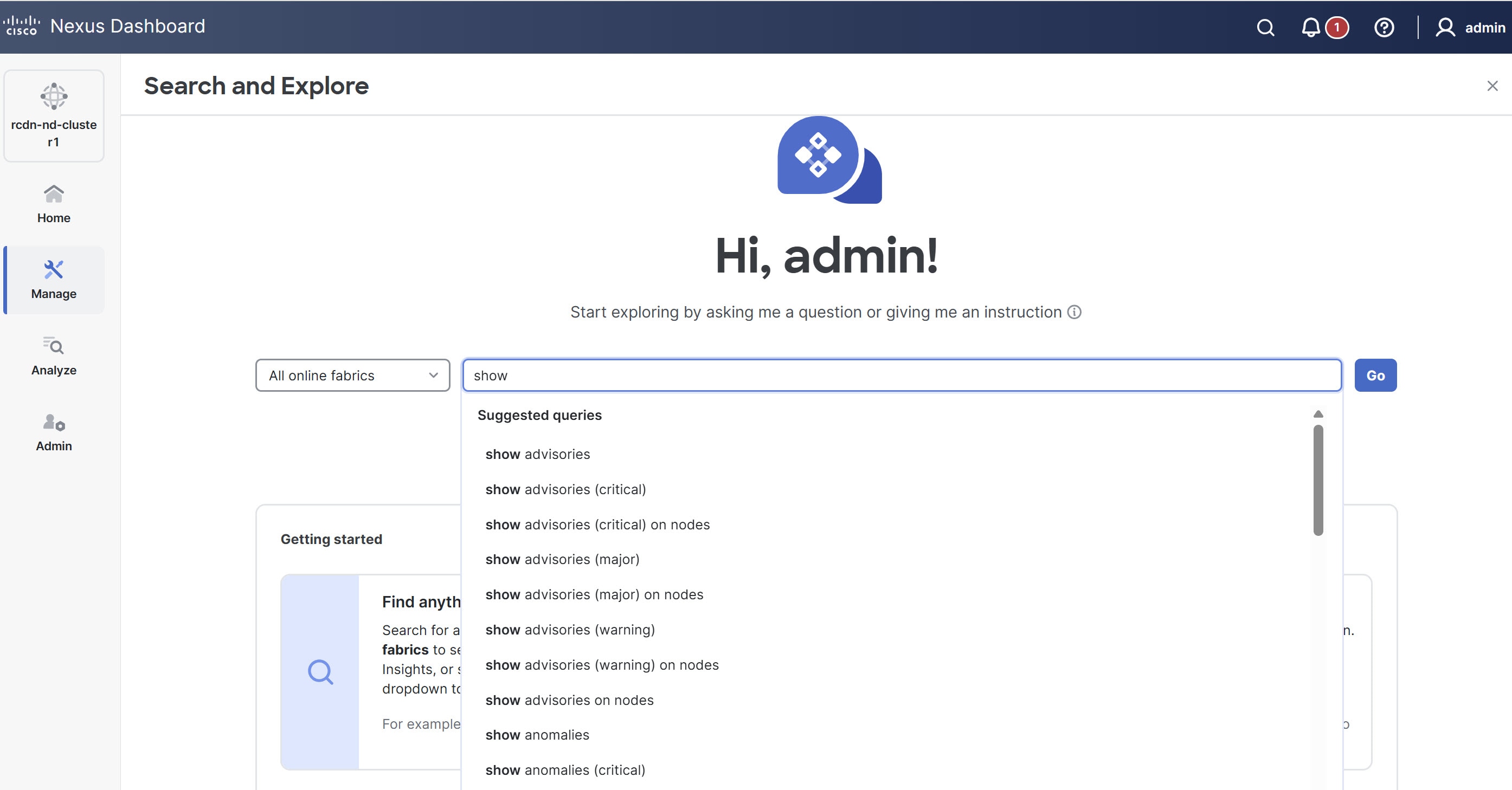
Task: Go to Home in the sidebar
Action: coord(54,203)
